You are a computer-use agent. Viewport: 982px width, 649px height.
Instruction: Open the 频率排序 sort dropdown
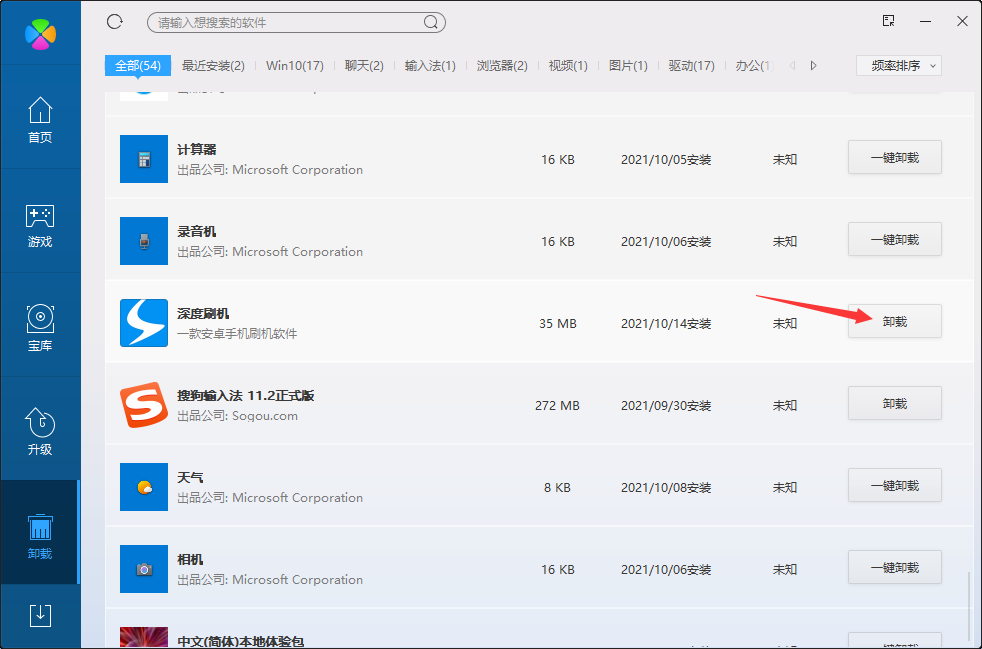tap(899, 66)
